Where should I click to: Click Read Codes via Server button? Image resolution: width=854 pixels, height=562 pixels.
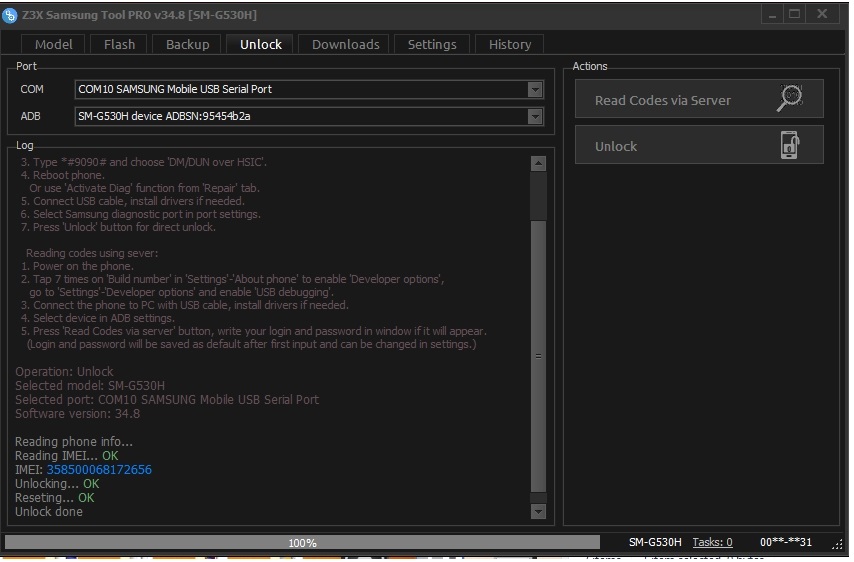[x=699, y=99]
